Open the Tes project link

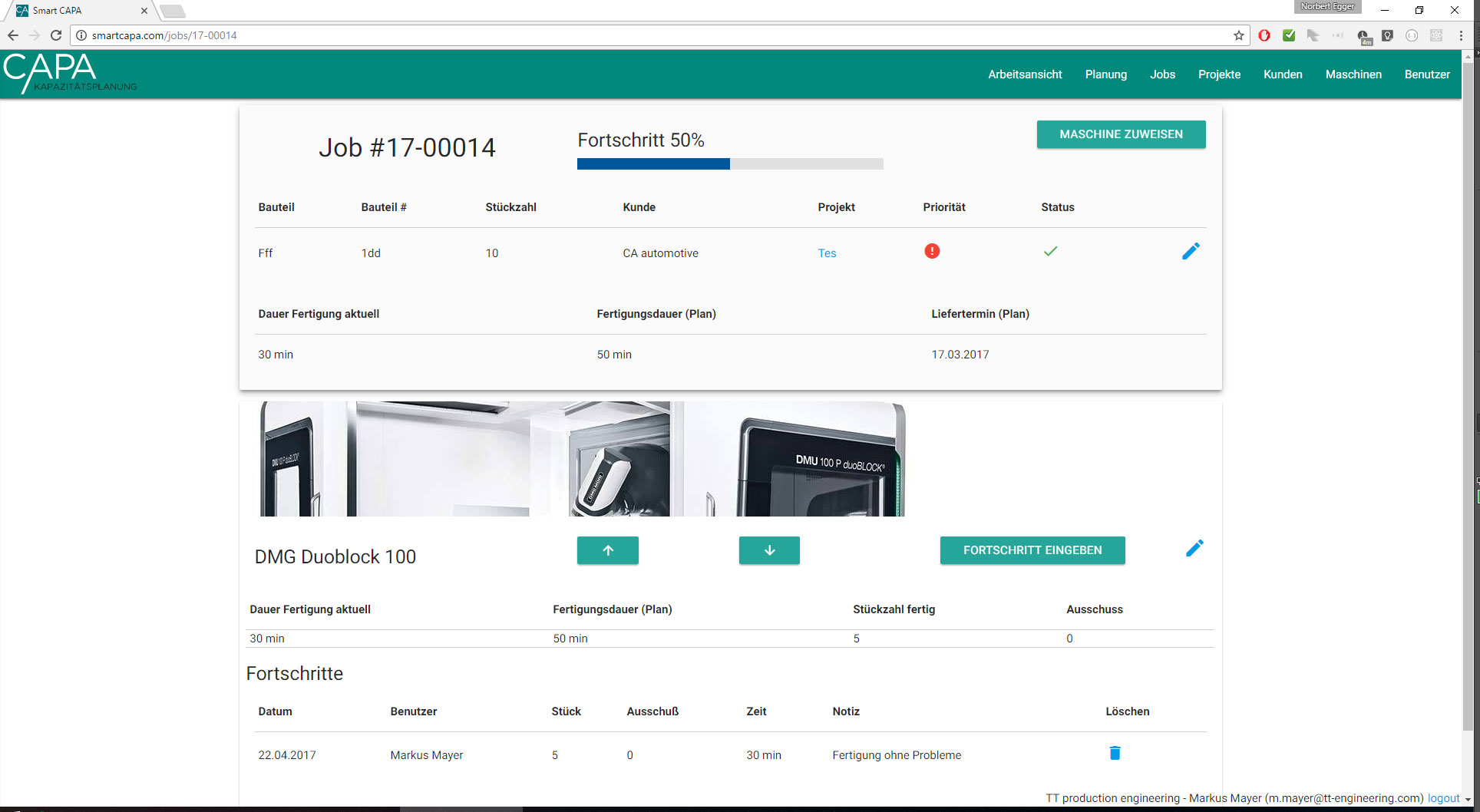(827, 253)
